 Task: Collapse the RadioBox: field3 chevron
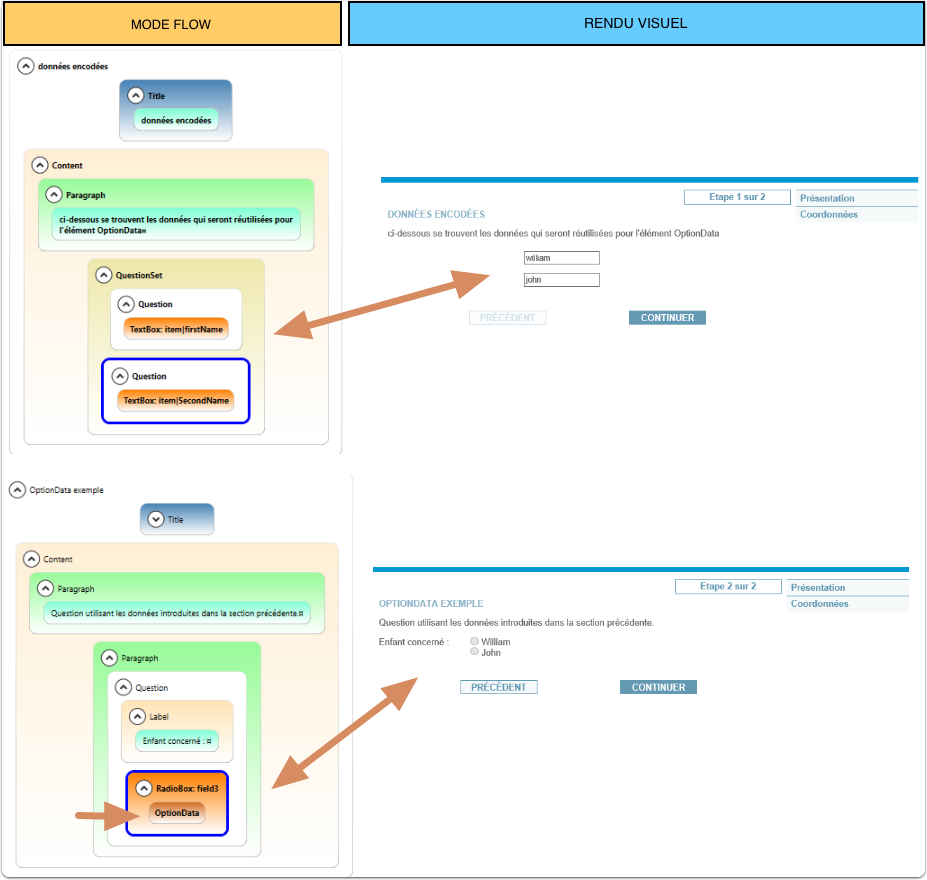pos(143,788)
